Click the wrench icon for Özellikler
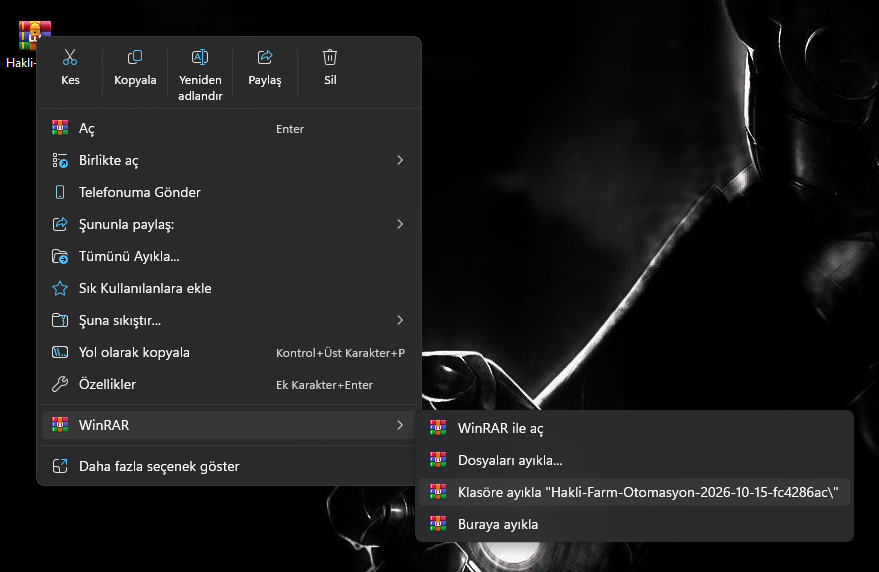This screenshot has width=879, height=572. 60,384
